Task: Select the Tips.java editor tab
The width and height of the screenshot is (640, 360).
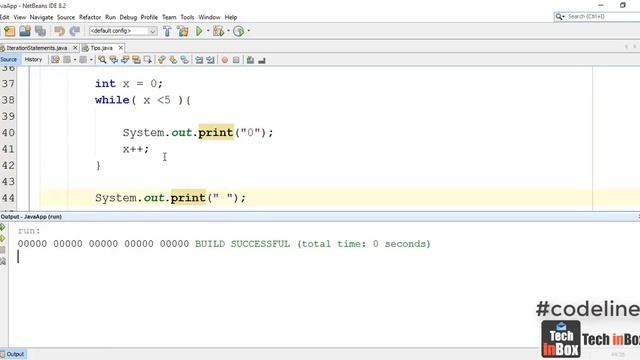Action: click(100, 48)
